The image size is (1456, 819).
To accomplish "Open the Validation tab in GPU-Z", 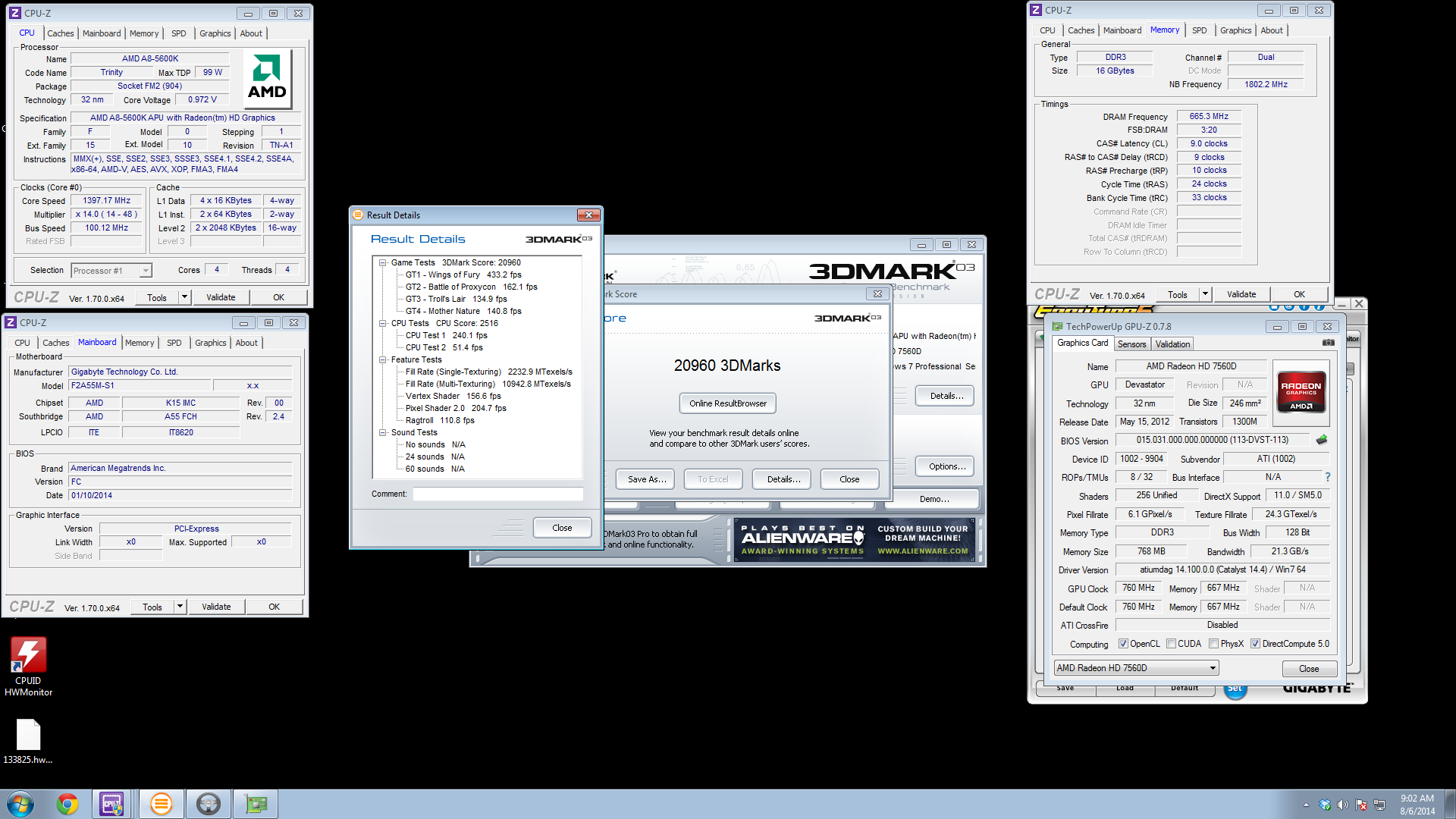I will point(1172,344).
